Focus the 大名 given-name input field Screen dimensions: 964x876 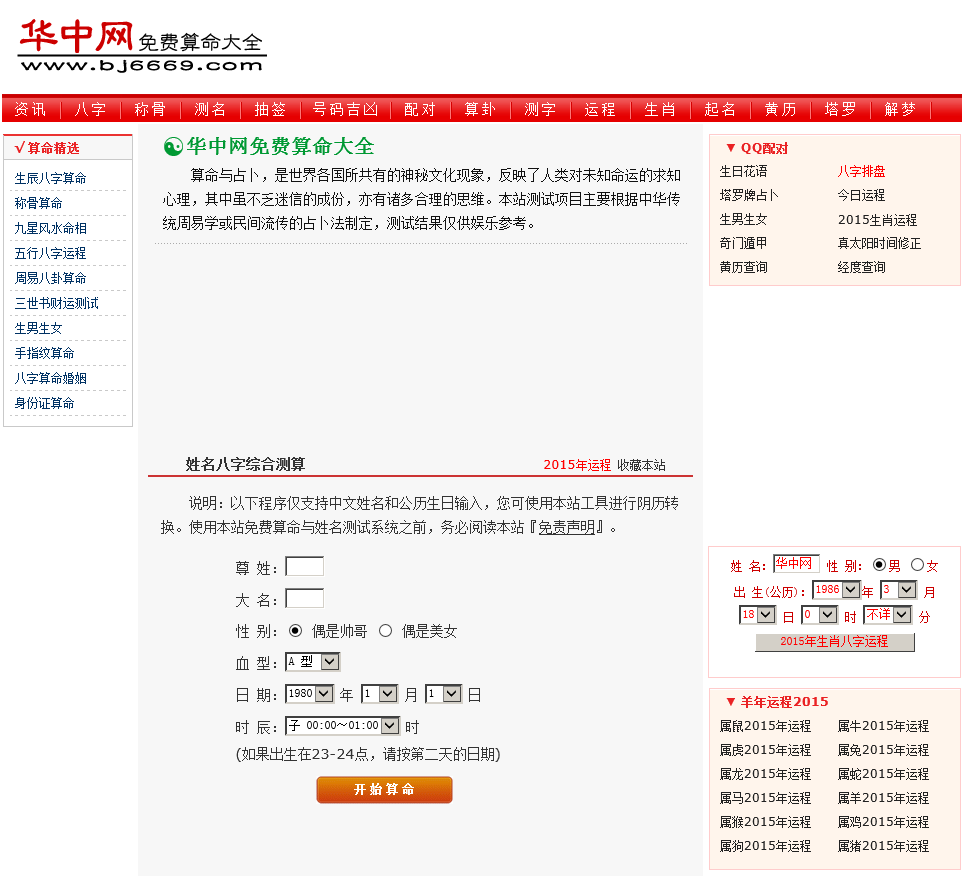tap(304, 598)
